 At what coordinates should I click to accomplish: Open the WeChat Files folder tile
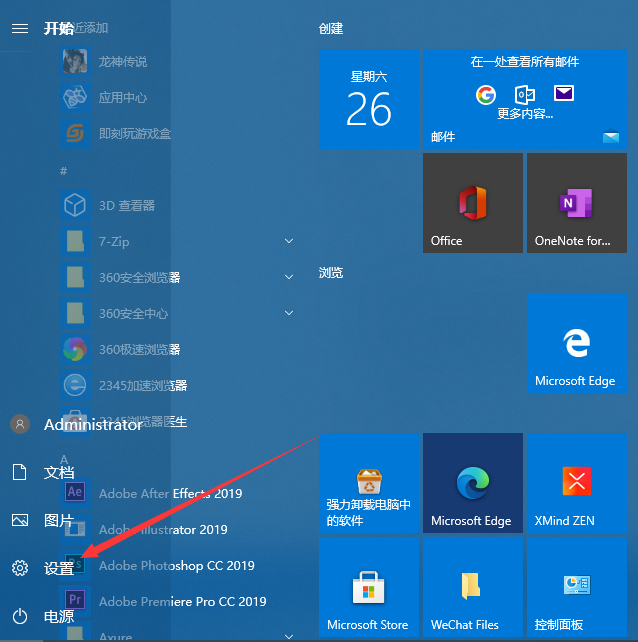click(472, 586)
